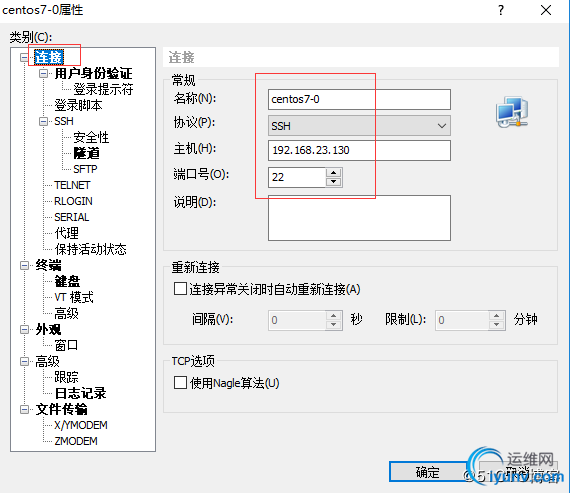
Task: Enable auto reconnect on abnormal close checkbox
Action: [x=180, y=289]
